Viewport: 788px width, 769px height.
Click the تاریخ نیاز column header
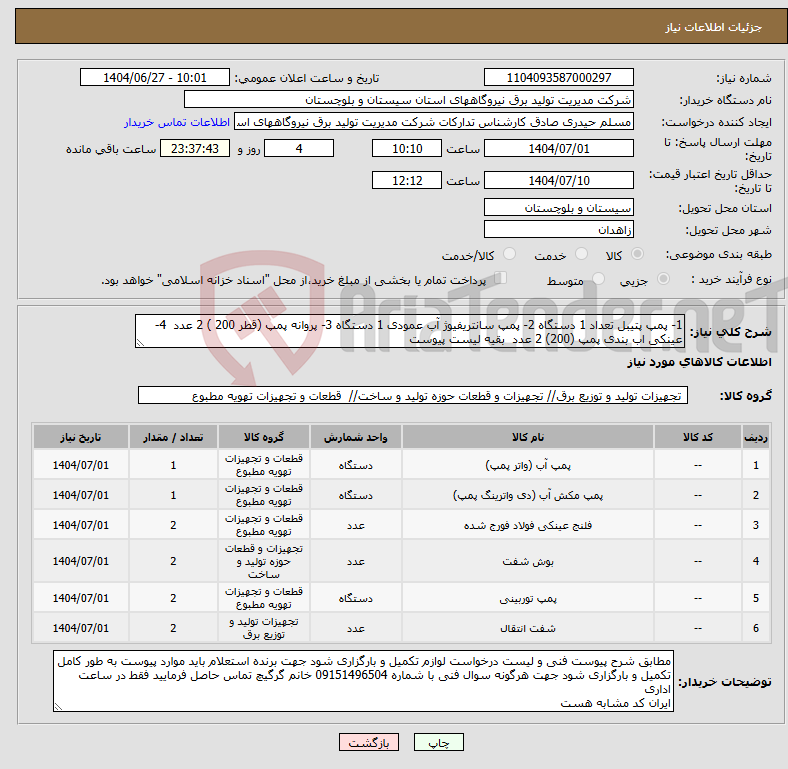point(80,437)
